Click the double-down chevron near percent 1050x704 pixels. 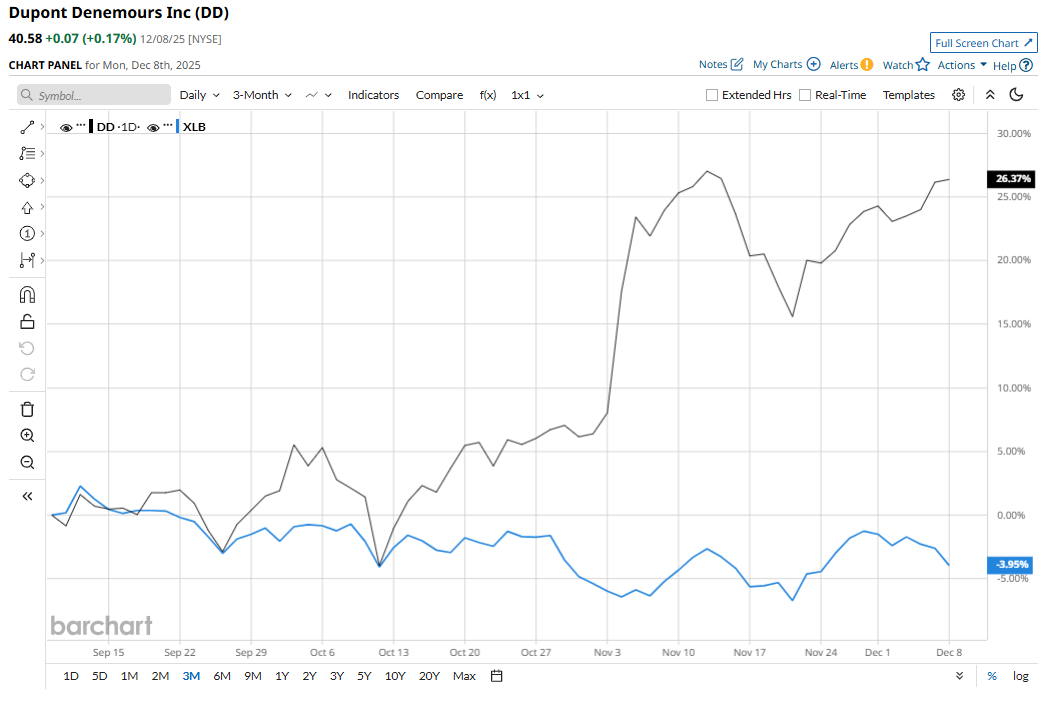[960, 676]
